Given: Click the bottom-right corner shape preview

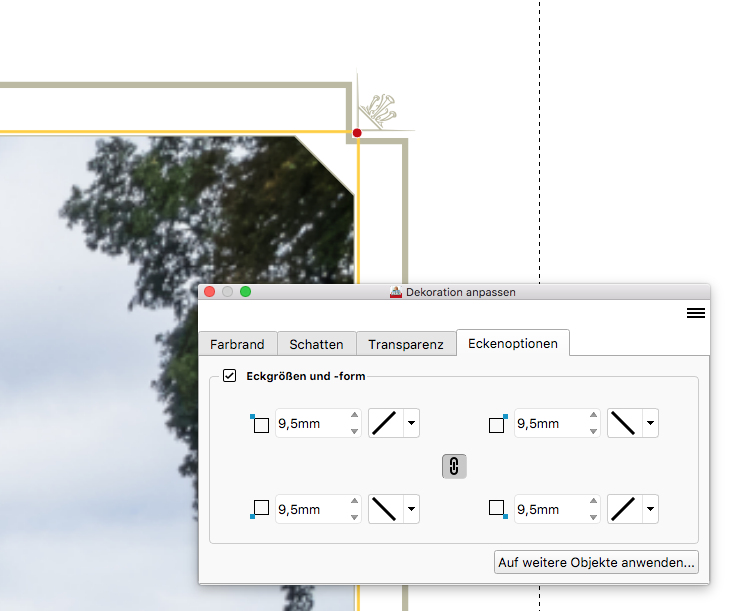Looking at the screenshot, I should pyautogui.click(x=624, y=509).
